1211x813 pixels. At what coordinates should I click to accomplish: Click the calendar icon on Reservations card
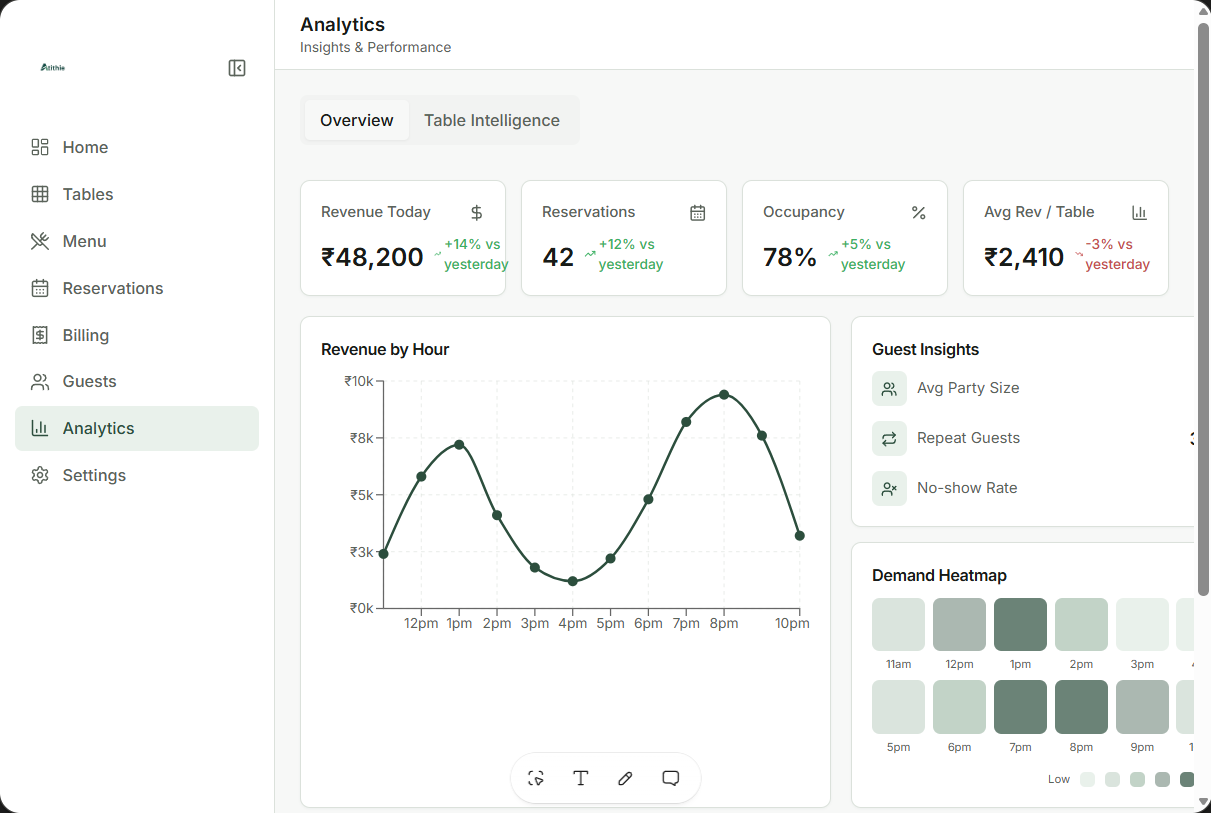(698, 212)
